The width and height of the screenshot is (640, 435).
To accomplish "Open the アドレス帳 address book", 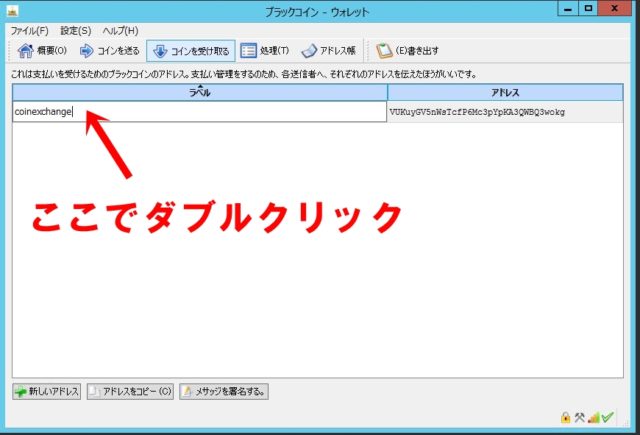I will pos(329,51).
